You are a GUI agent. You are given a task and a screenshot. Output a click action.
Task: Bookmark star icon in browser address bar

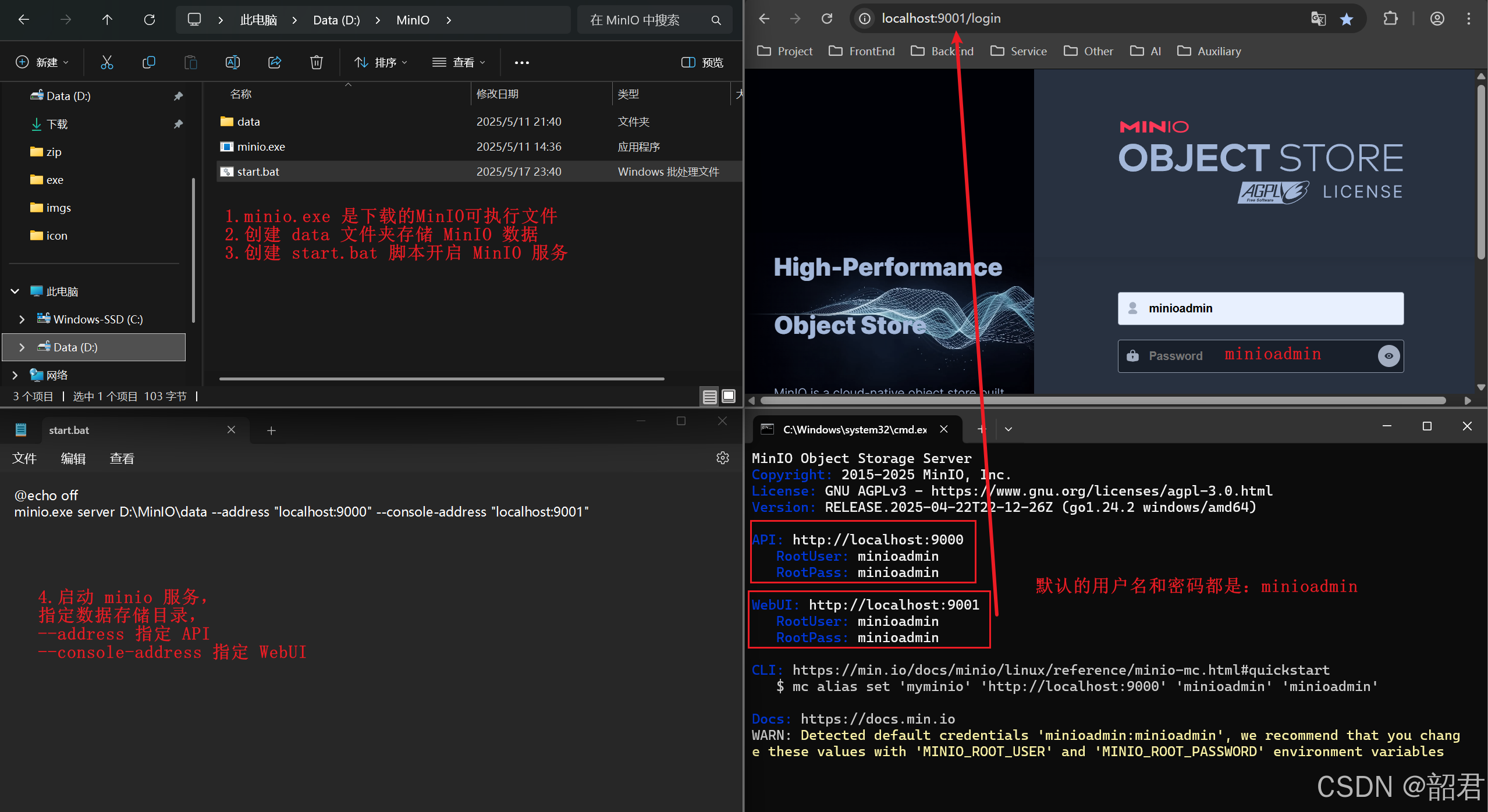(x=1346, y=19)
